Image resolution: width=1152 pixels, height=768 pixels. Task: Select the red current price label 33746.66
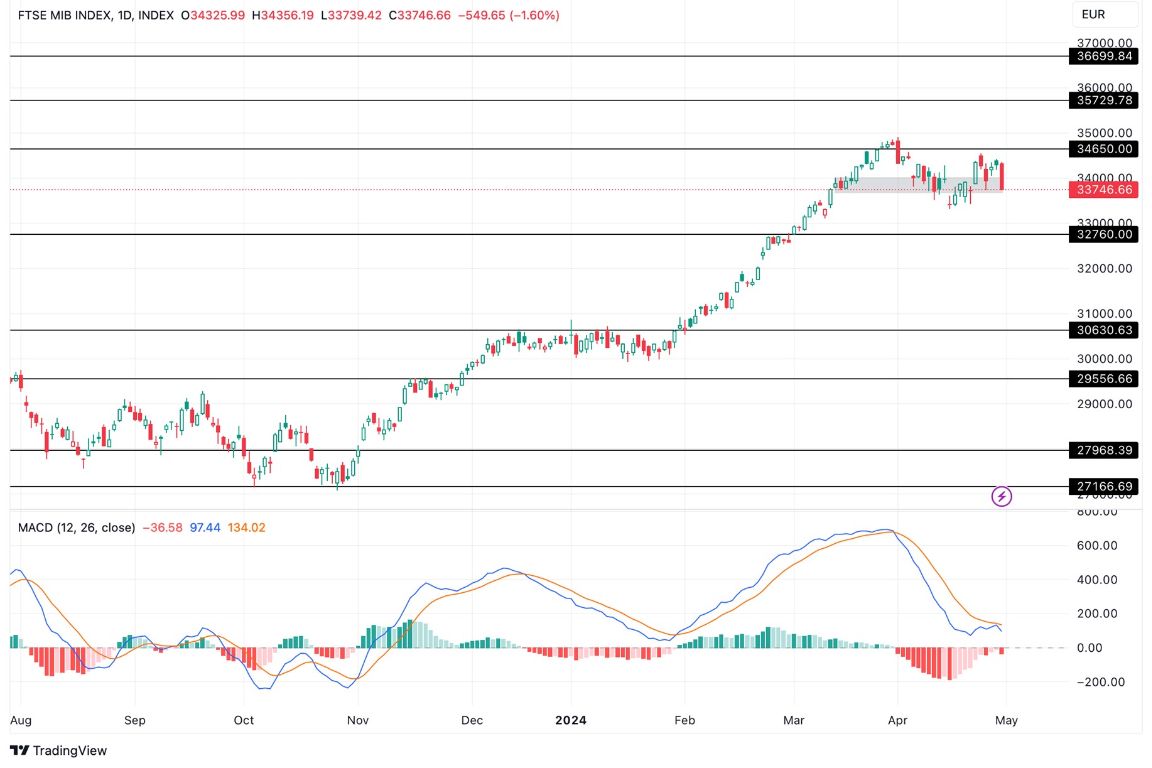click(x=1104, y=189)
